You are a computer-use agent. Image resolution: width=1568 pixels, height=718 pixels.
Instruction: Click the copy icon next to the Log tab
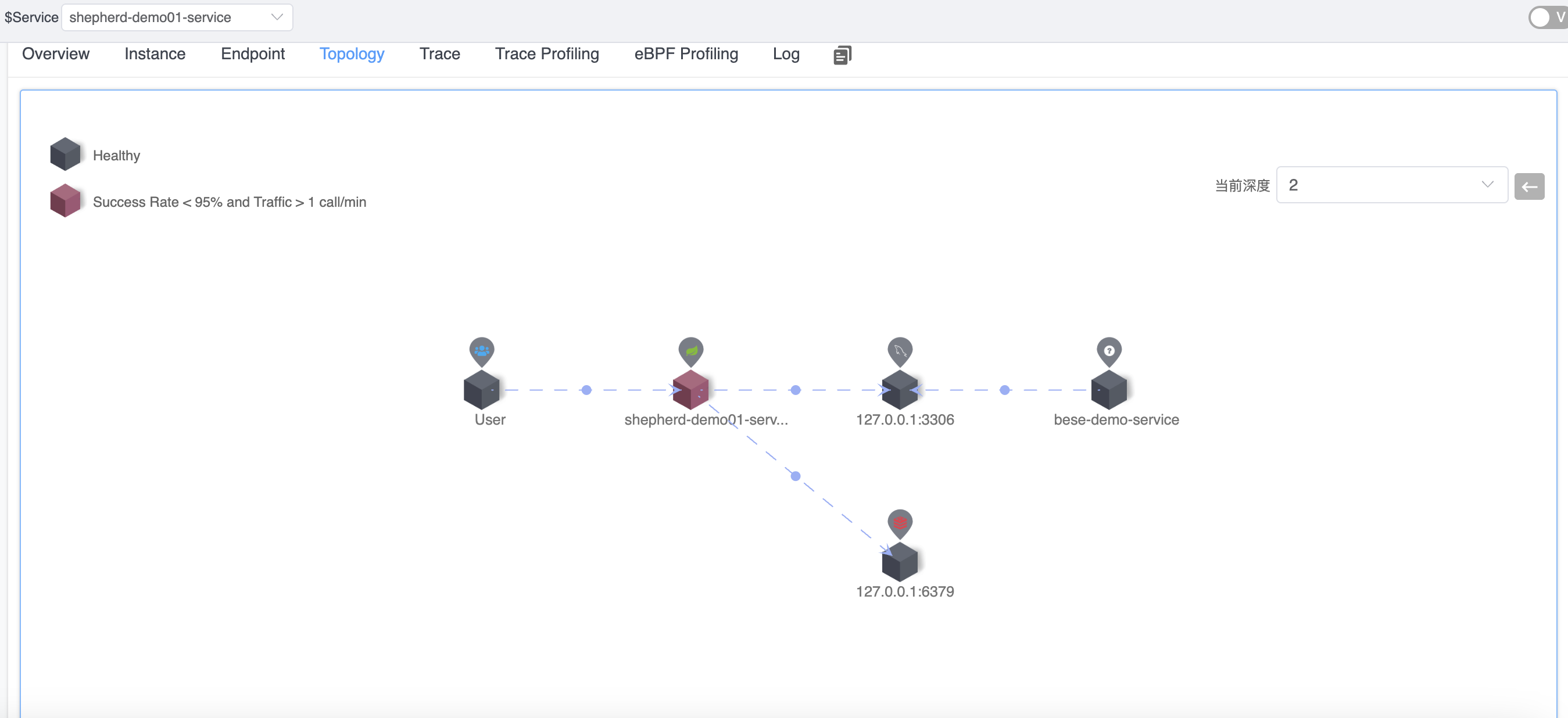coord(842,55)
